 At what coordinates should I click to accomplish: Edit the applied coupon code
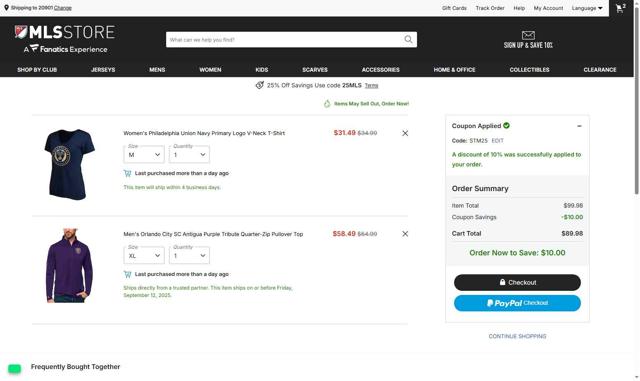coord(497,140)
